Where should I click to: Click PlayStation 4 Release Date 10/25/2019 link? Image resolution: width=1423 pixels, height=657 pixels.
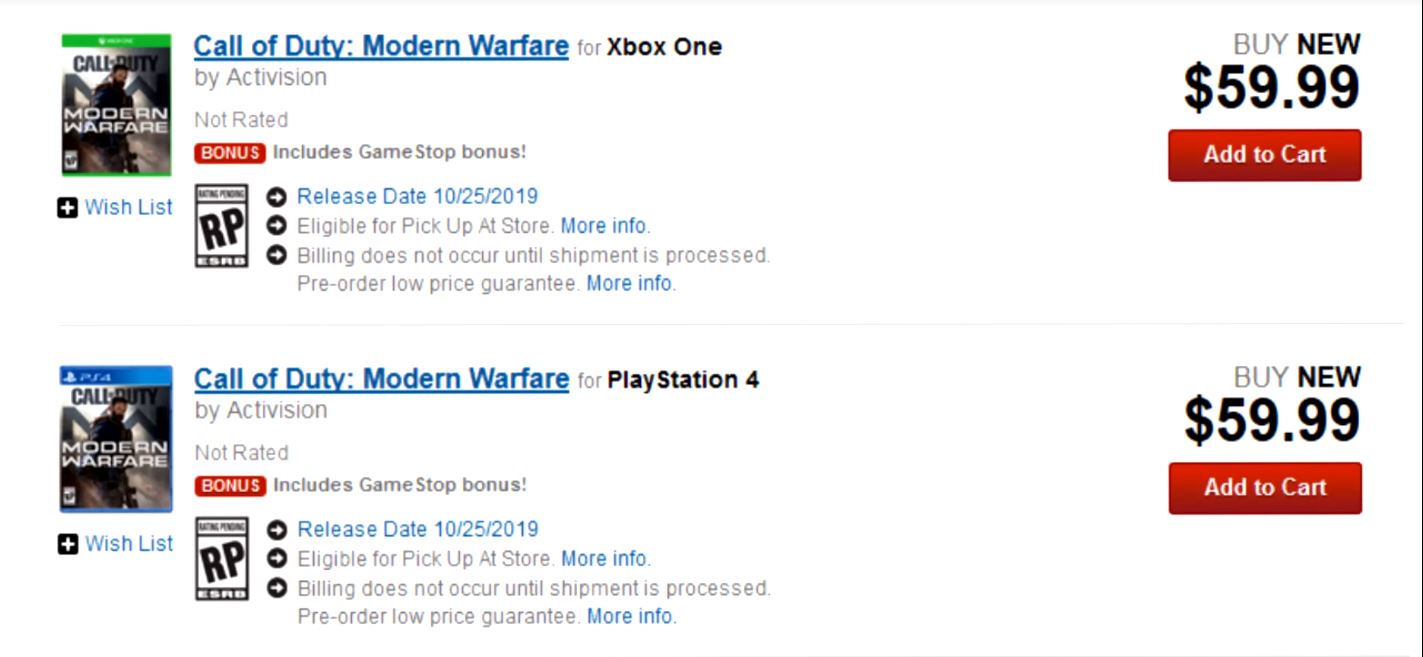click(x=417, y=529)
